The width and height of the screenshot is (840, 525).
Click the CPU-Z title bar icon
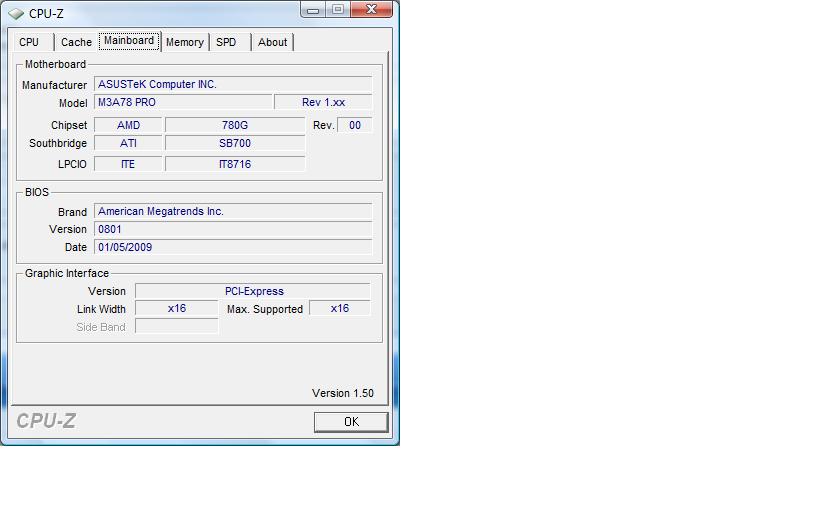click(16, 13)
